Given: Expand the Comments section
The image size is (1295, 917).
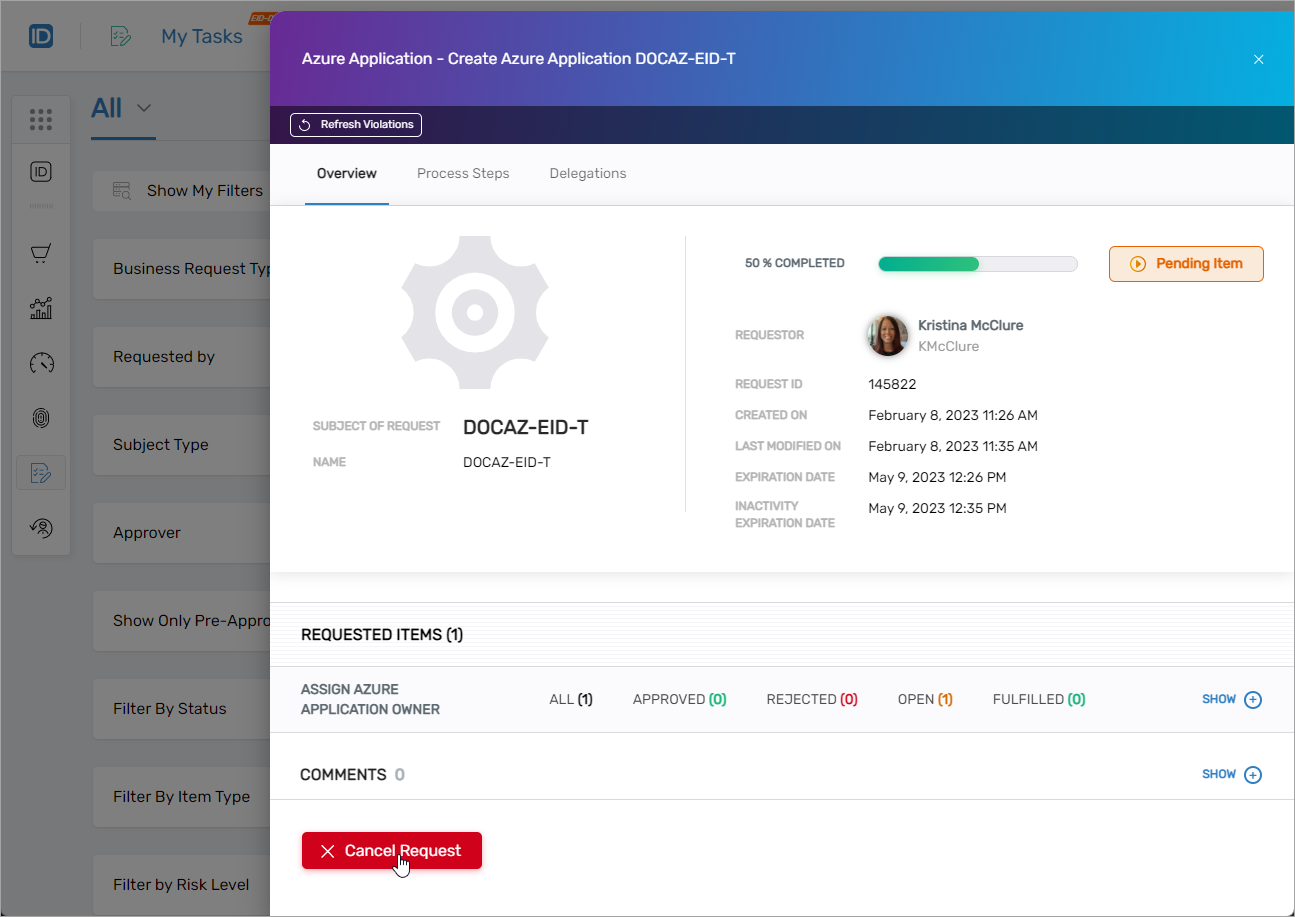Looking at the screenshot, I should [x=1231, y=774].
